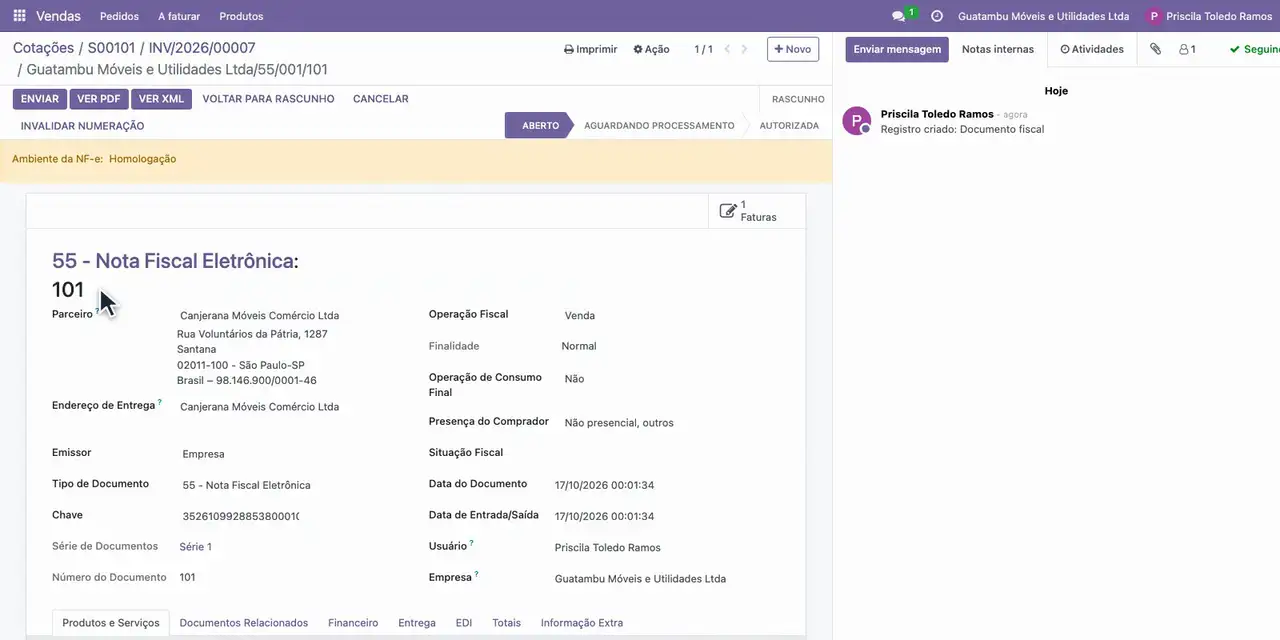The height and width of the screenshot is (640, 1280).
Task: Open Cotações breadcrumb link
Action: point(43,48)
